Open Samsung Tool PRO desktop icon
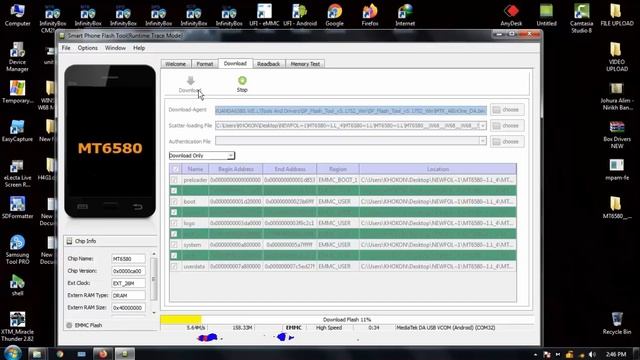 17,249
